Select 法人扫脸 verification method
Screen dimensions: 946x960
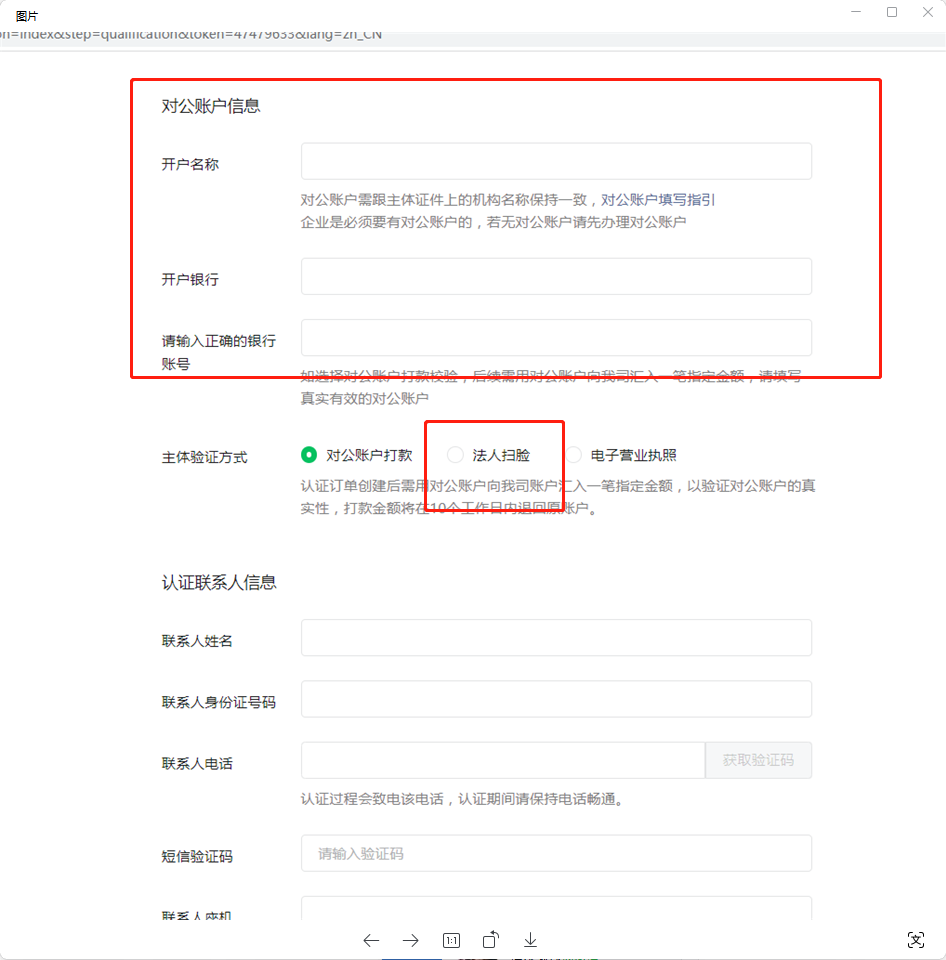(x=455, y=455)
